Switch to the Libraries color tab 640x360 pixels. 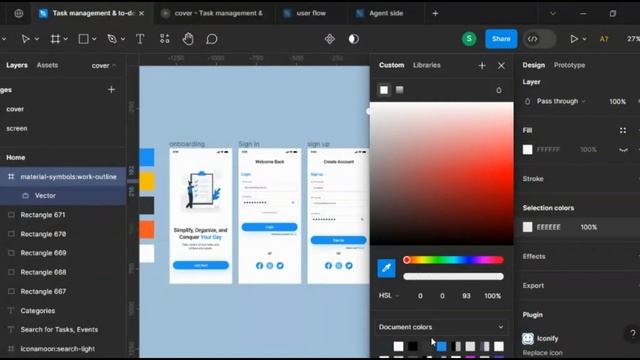[427, 65]
